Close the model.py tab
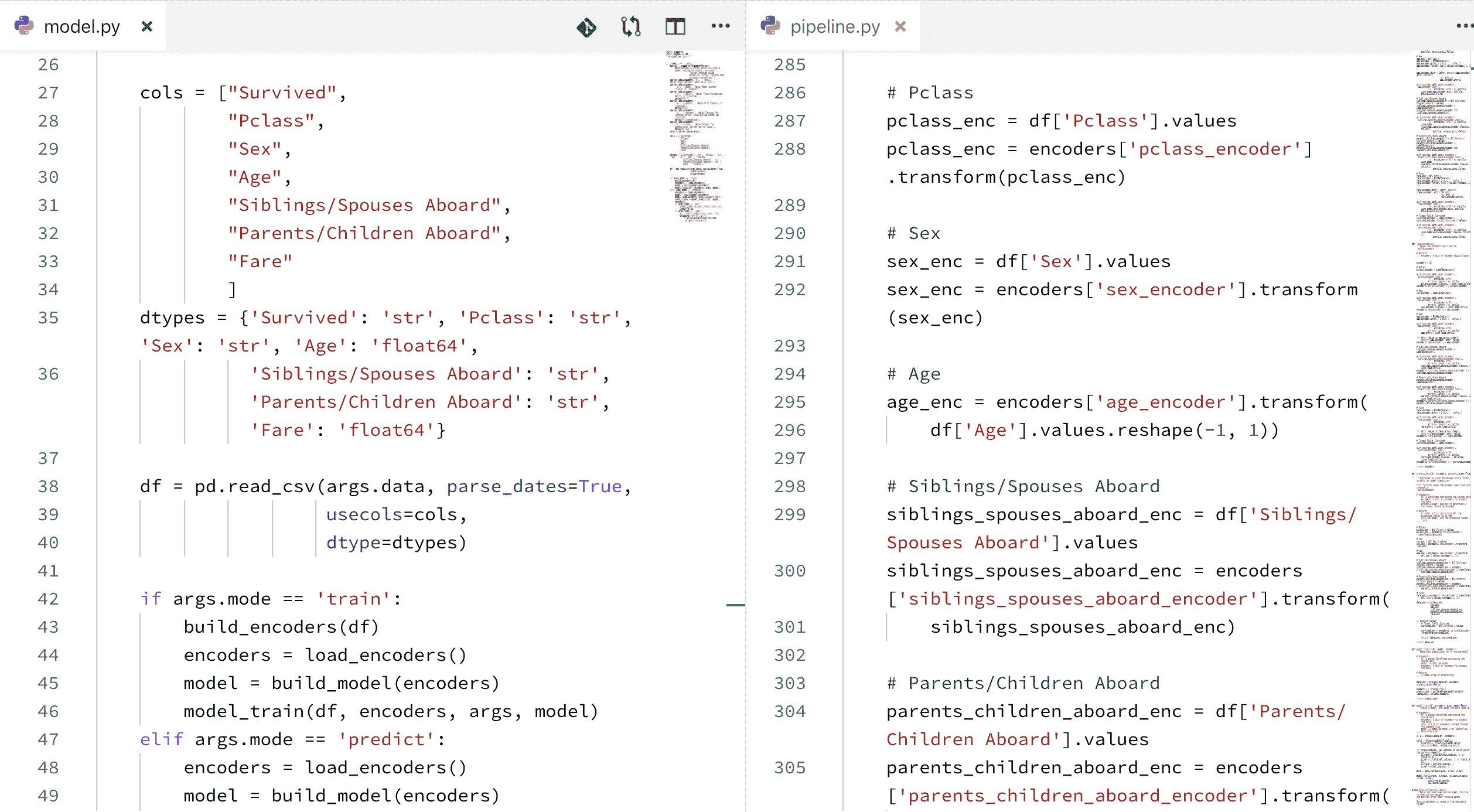This screenshot has width=1474, height=812. coord(147,26)
